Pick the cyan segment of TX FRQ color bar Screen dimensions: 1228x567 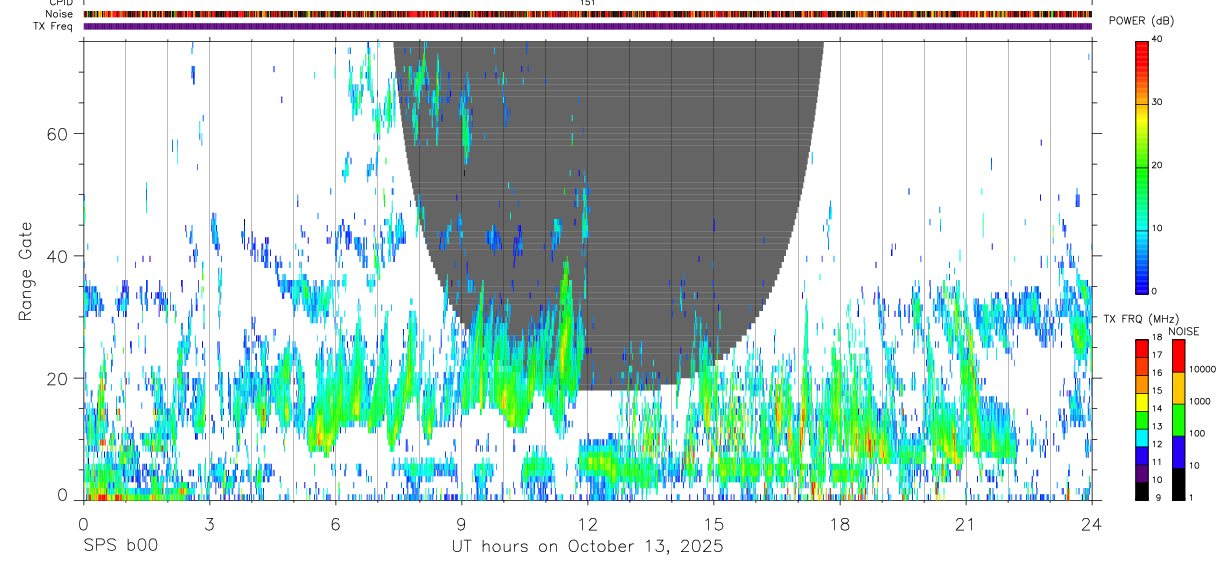tap(1141, 438)
